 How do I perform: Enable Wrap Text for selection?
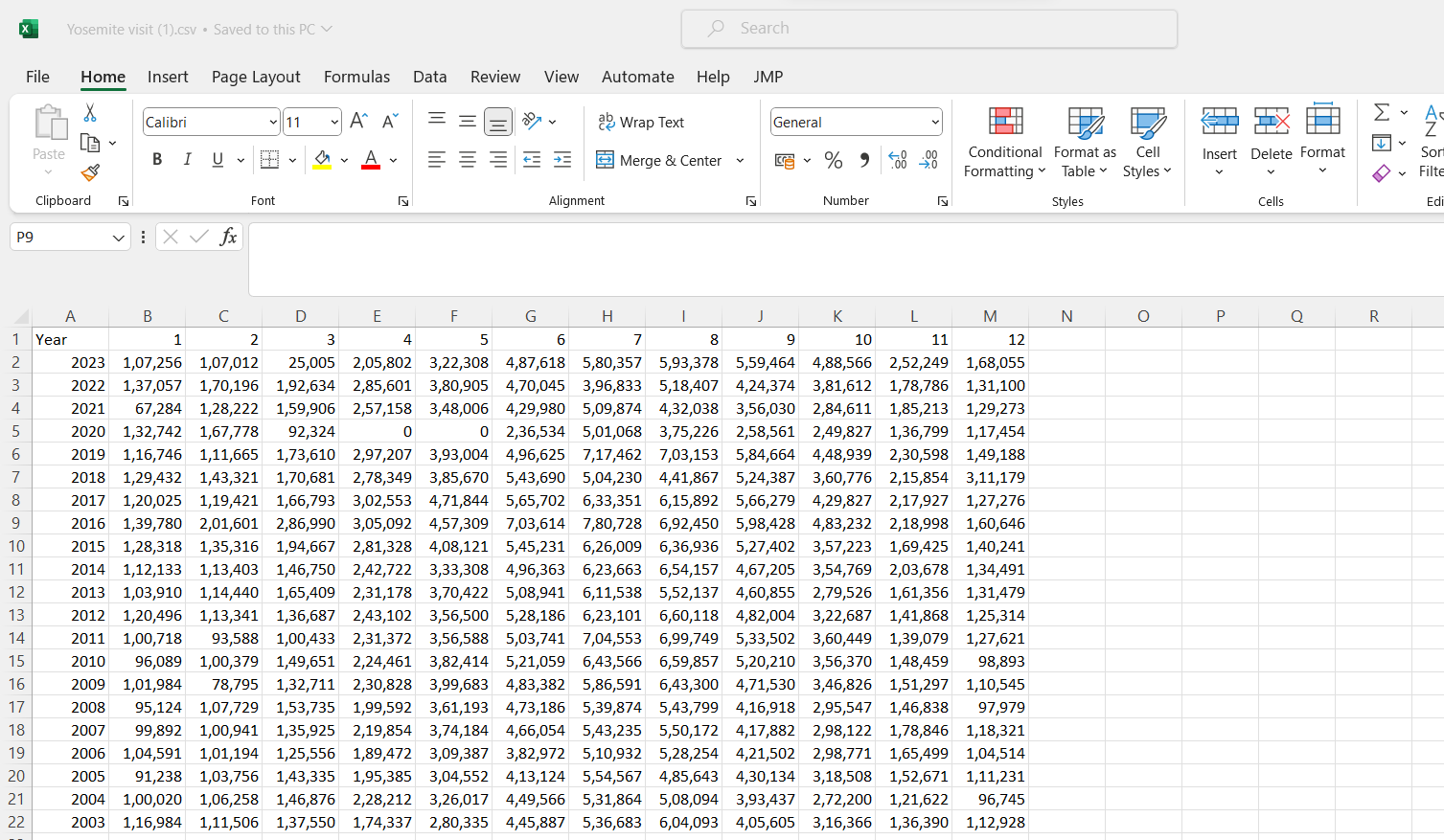[642, 122]
